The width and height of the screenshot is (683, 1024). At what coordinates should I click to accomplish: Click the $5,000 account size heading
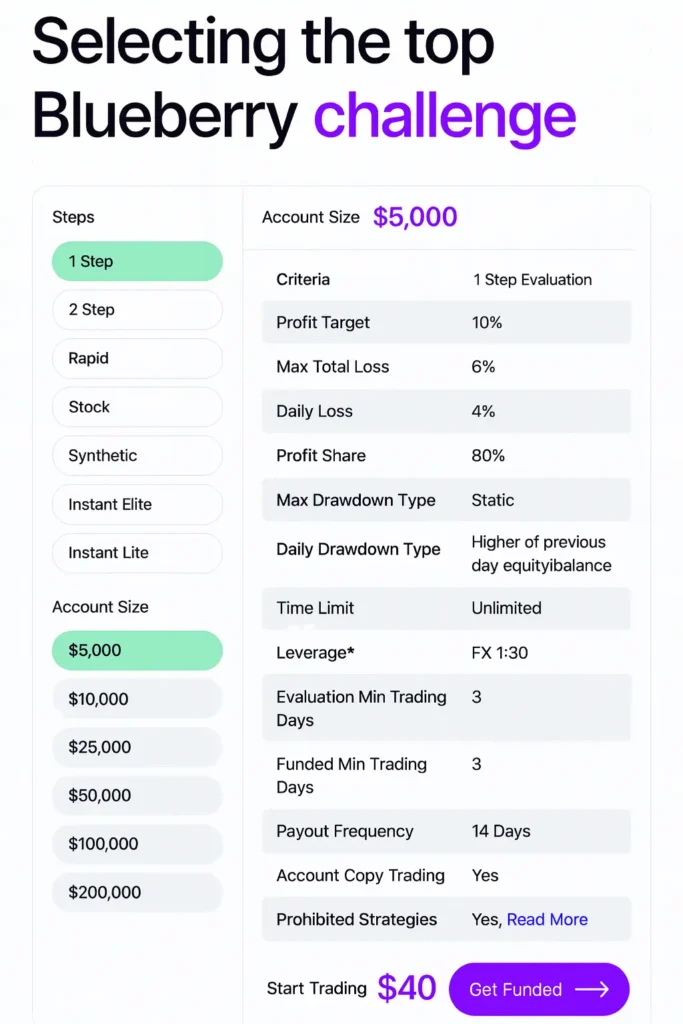[415, 217]
